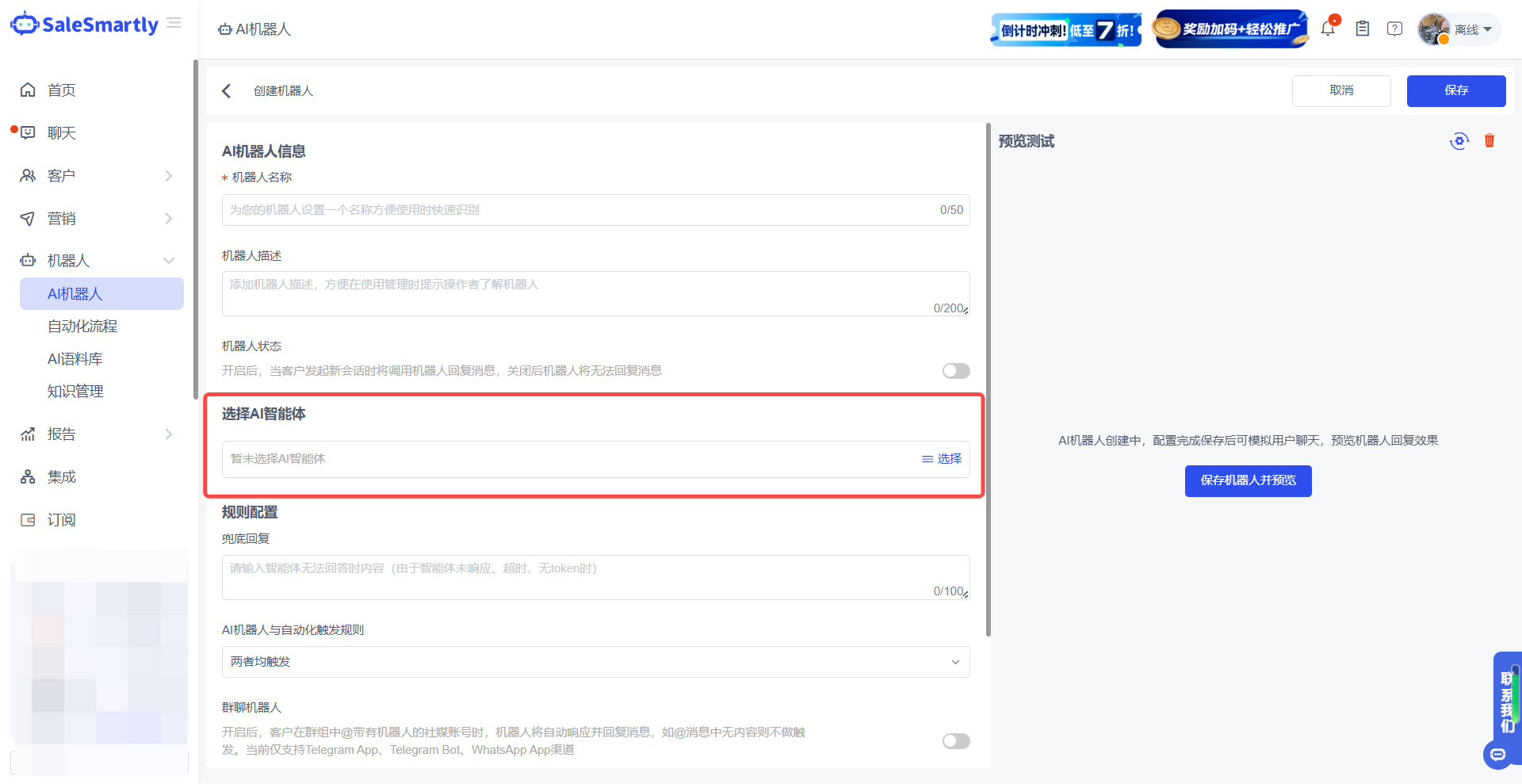Viewport: 1522px width, 784px height.
Task: Click the 保存 button
Action: [x=1456, y=90]
